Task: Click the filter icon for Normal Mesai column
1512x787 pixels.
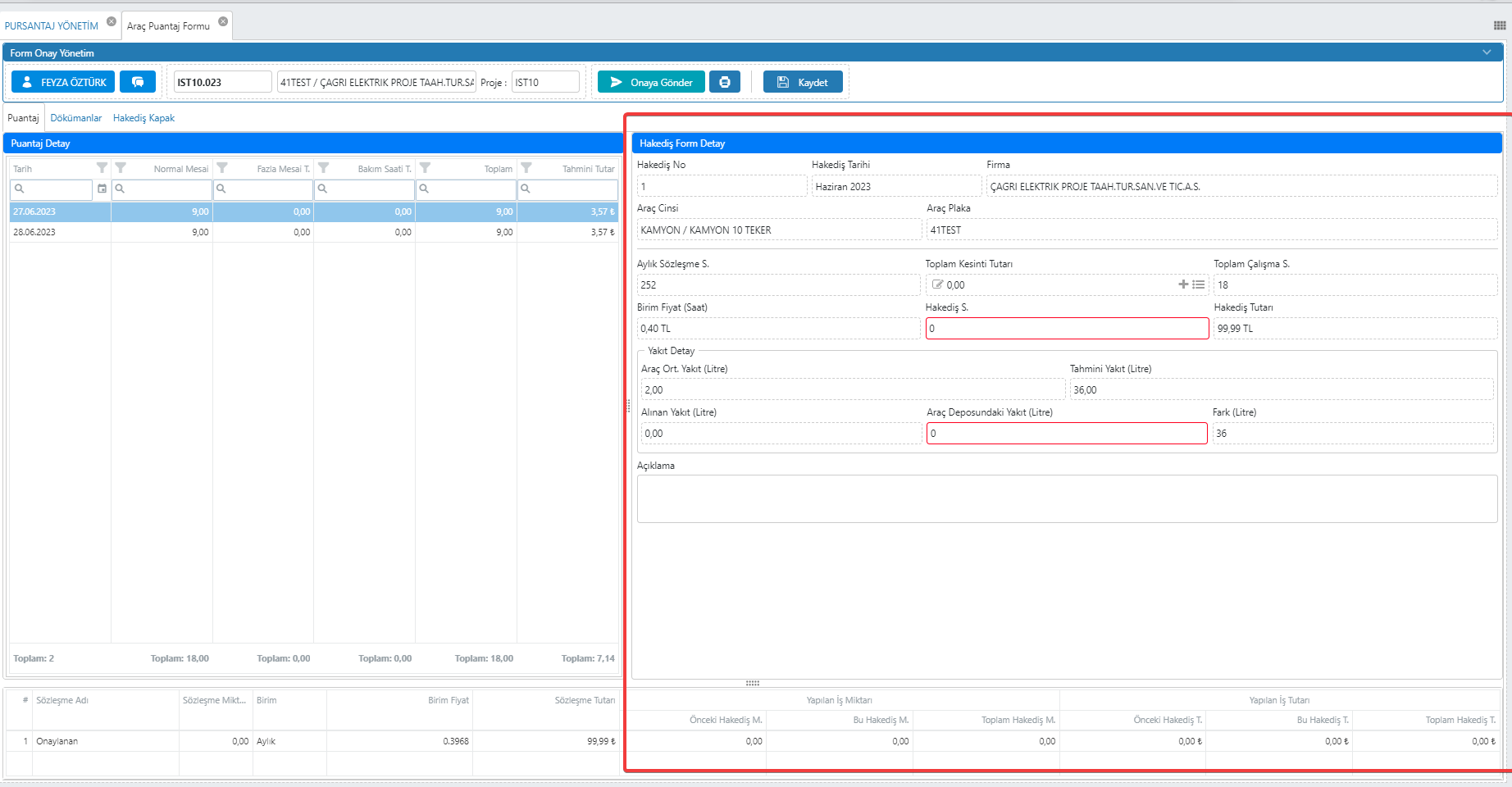Action: (x=121, y=168)
